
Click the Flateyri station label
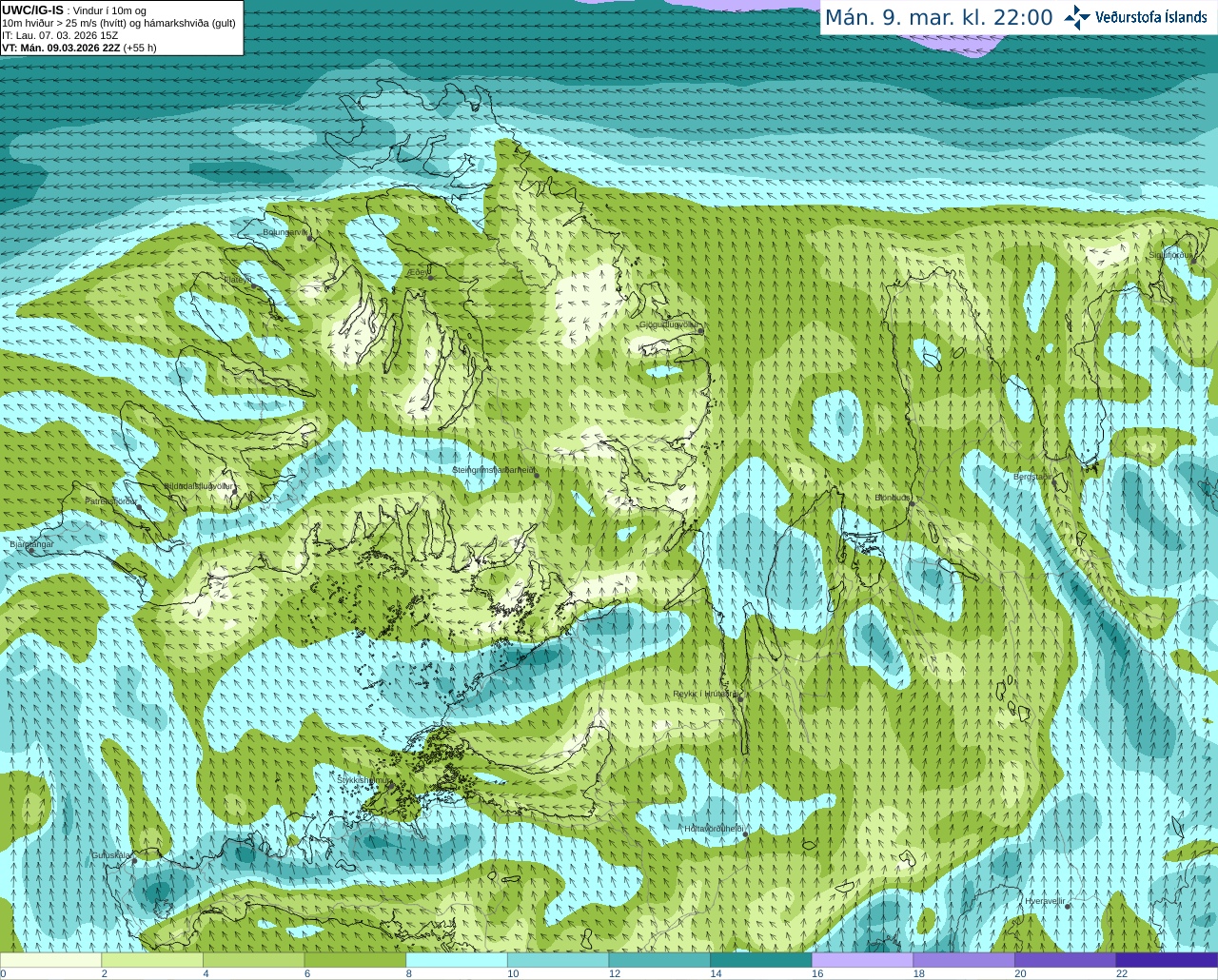238,280
